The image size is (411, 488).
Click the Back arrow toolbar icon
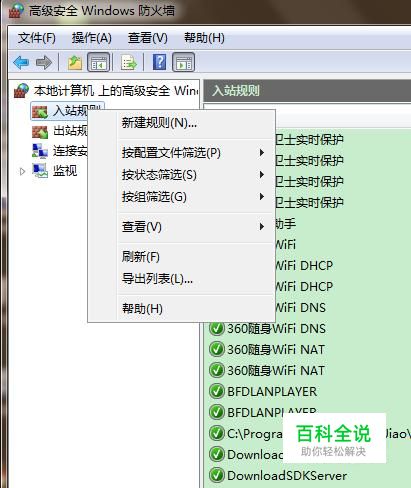[x=21, y=62]
